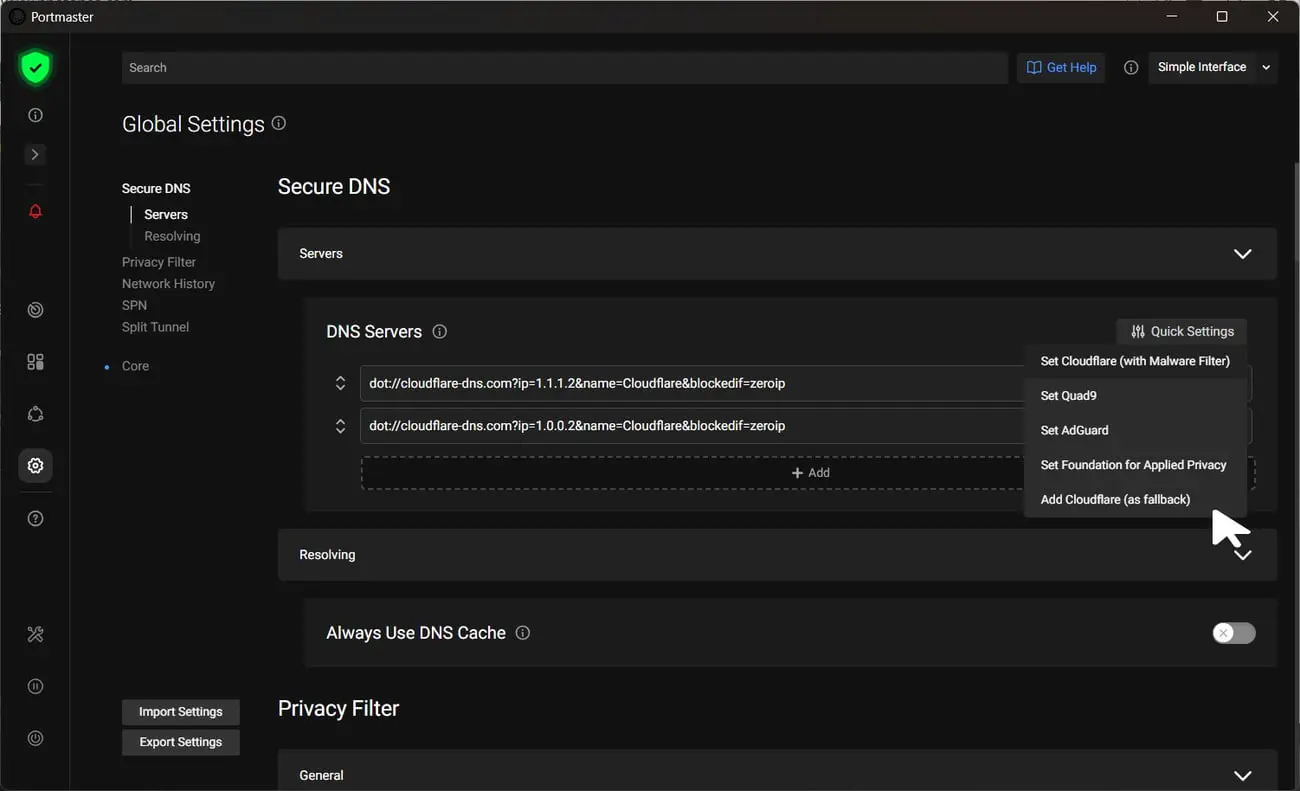Go to Network History in settings navigation
The image size is (1300, 791).
click(168, 284)
